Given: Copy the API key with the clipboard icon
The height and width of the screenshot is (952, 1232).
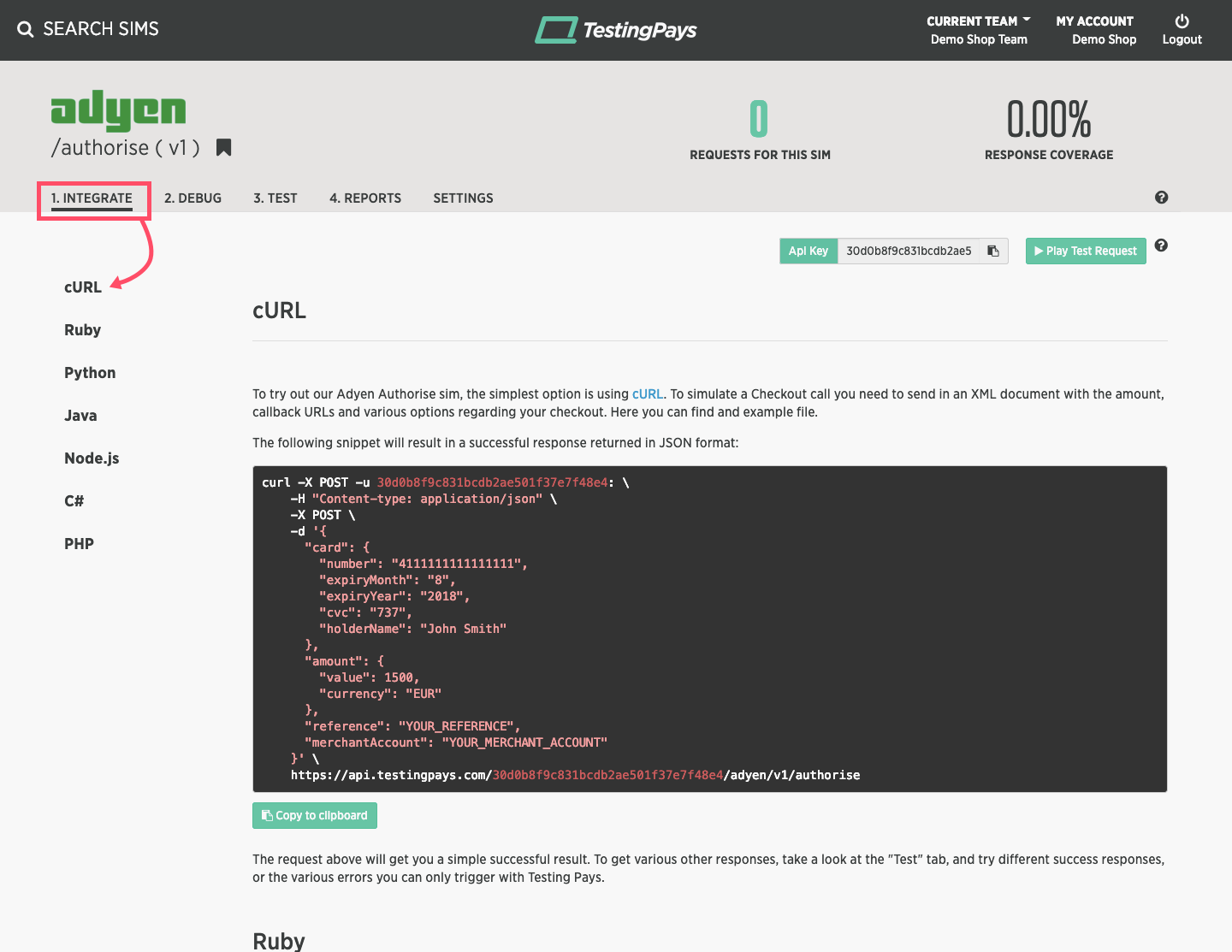Looking at the screenshot, I should click(x=993, y=251).
